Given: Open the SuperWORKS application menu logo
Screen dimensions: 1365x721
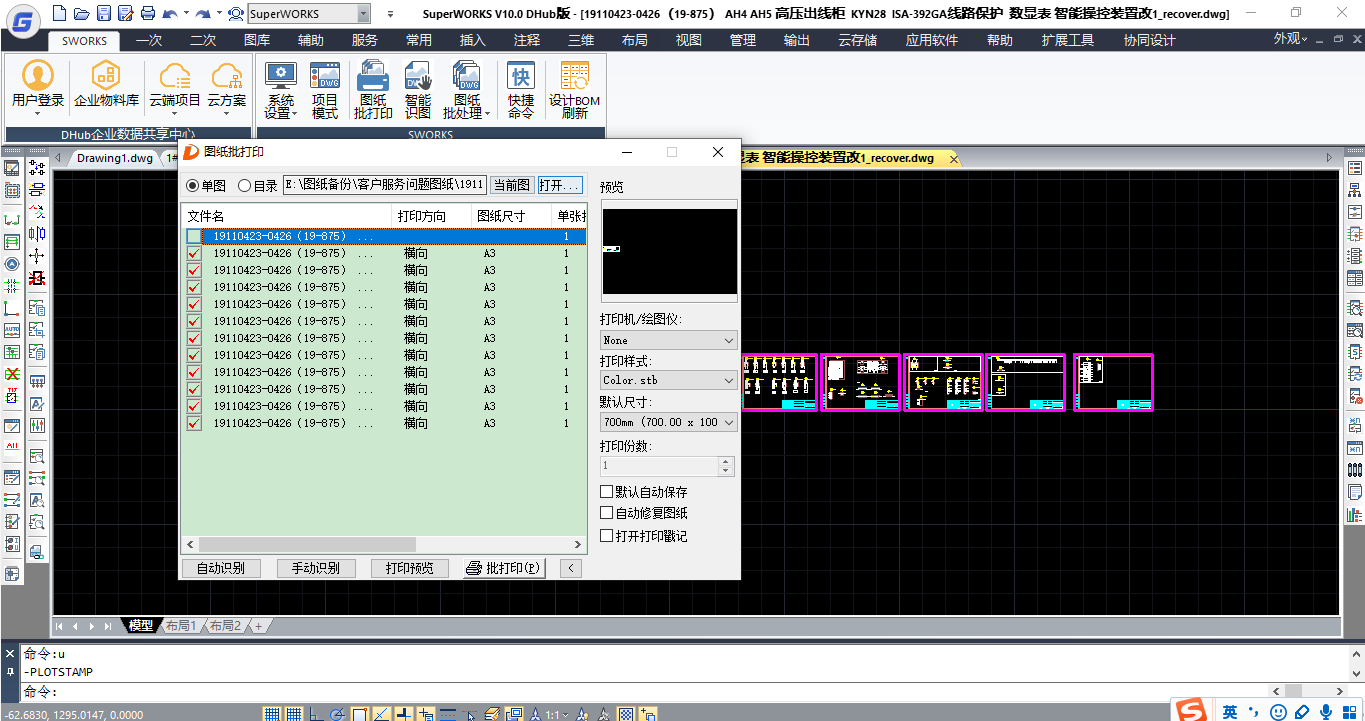Looking at the screenshot, I should pos(22,22).
